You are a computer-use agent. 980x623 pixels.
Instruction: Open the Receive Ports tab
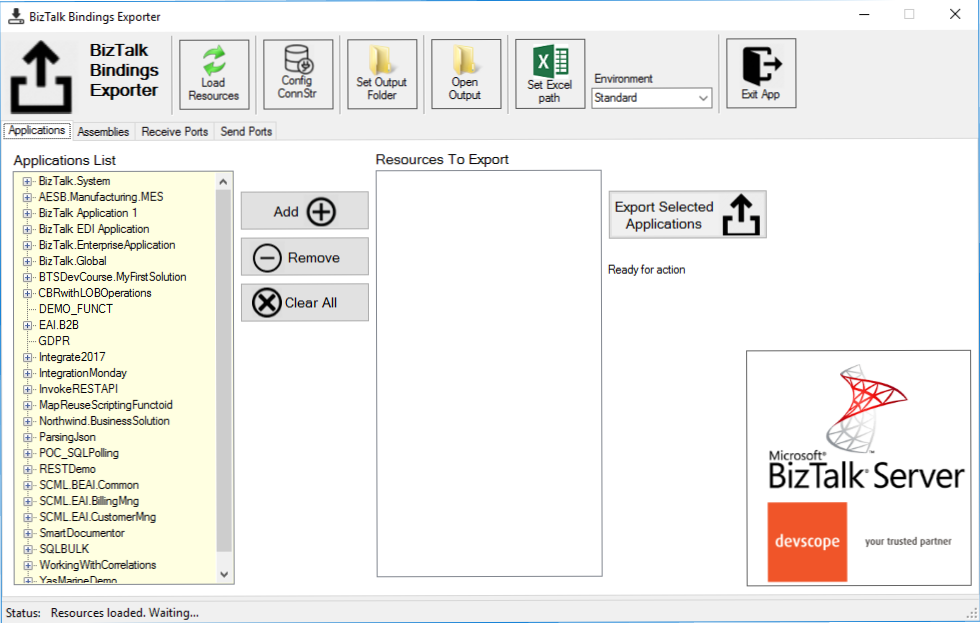pyautogui.click(x=174, y=132)
